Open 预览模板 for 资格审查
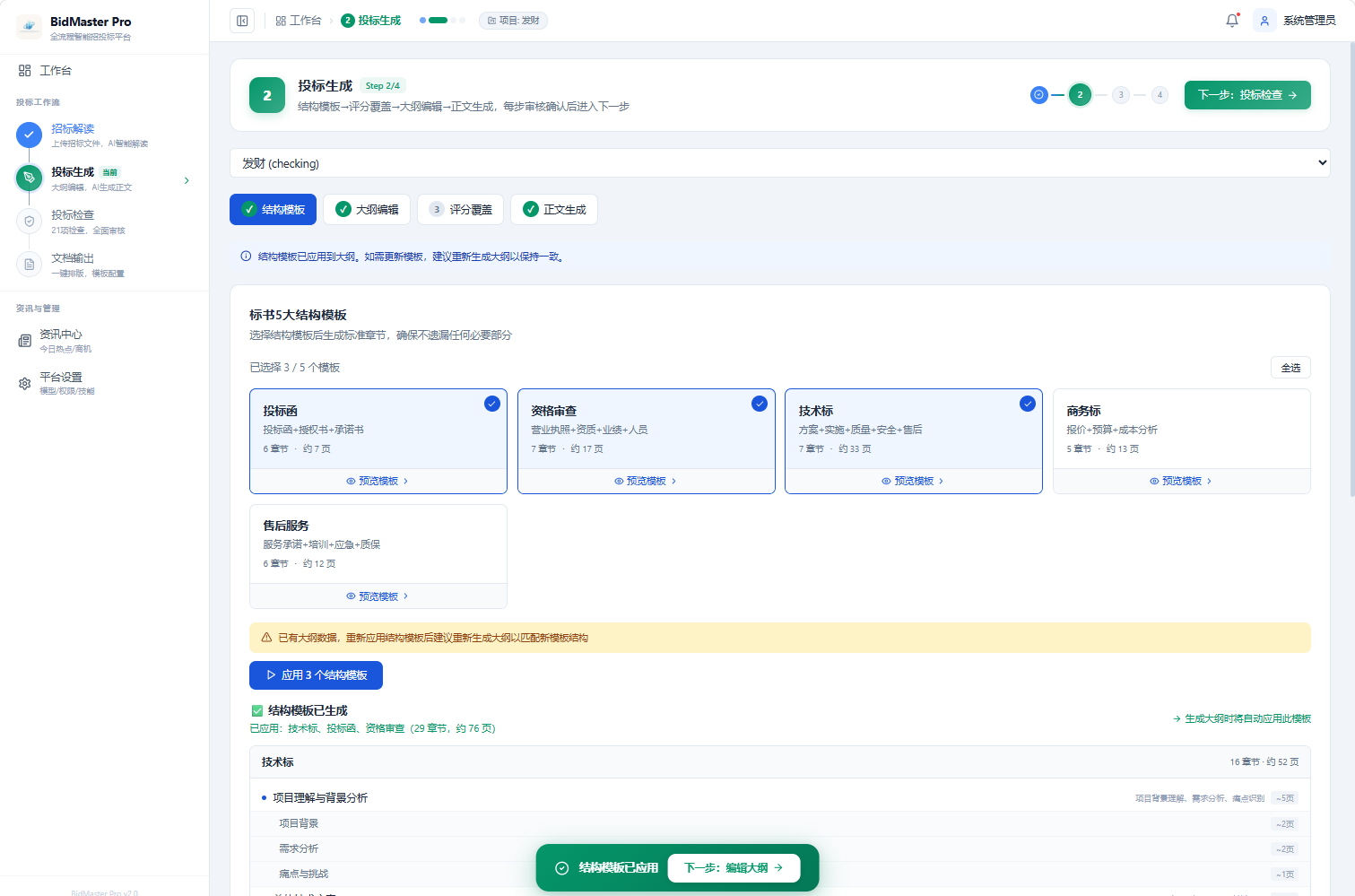 [x=646, y=482]
